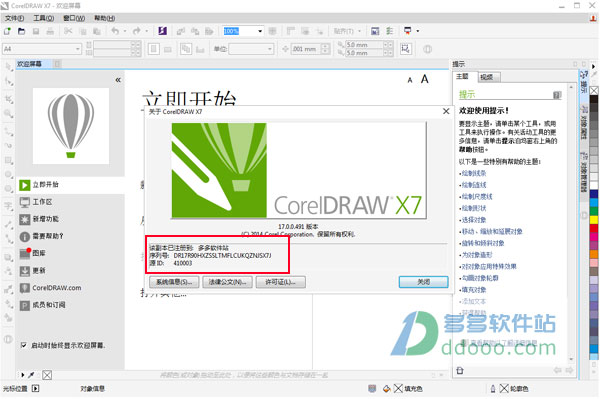600x399 pixels.
Task: Click the trash icon in Hints docker
Action: pos(460,370)
